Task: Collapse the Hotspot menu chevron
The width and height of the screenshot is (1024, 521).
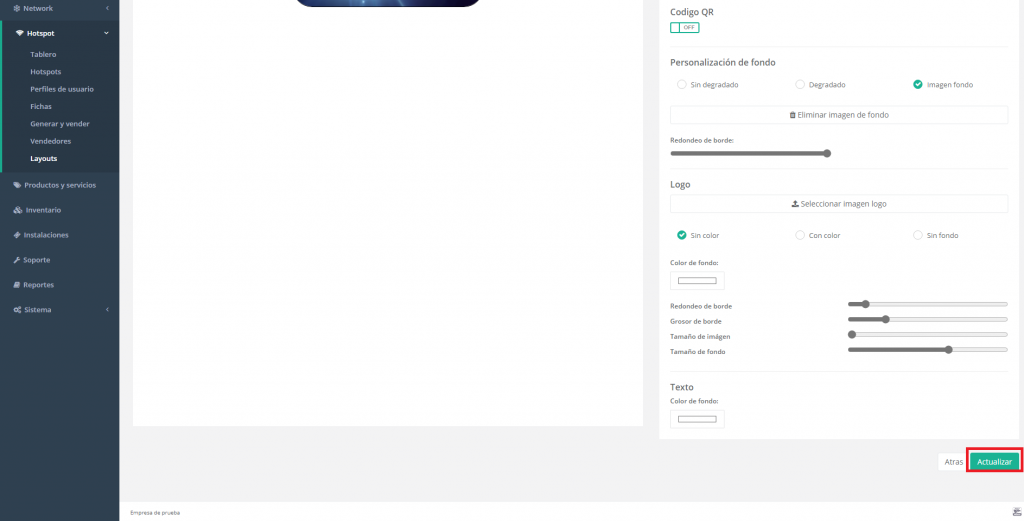Action: tap(106, 33)
